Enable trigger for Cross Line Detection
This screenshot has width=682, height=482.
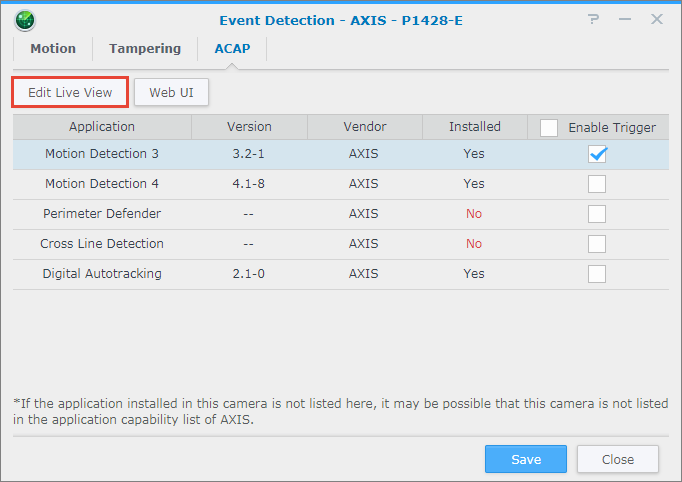[597, 244]
